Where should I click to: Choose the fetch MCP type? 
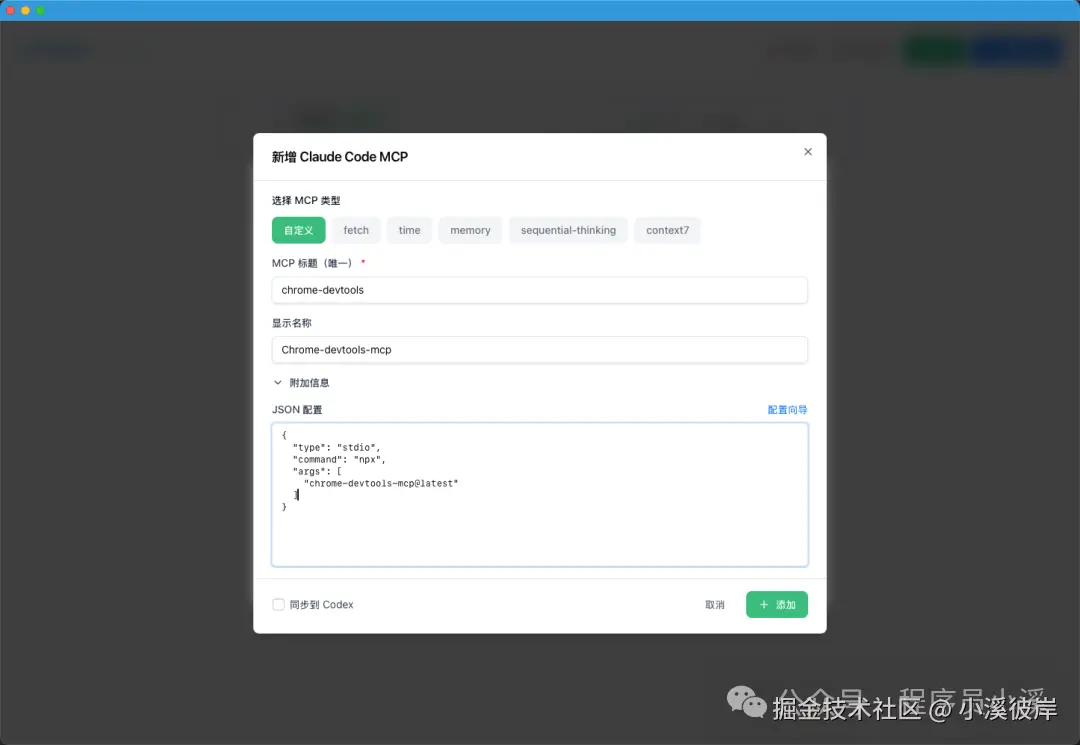356,230
